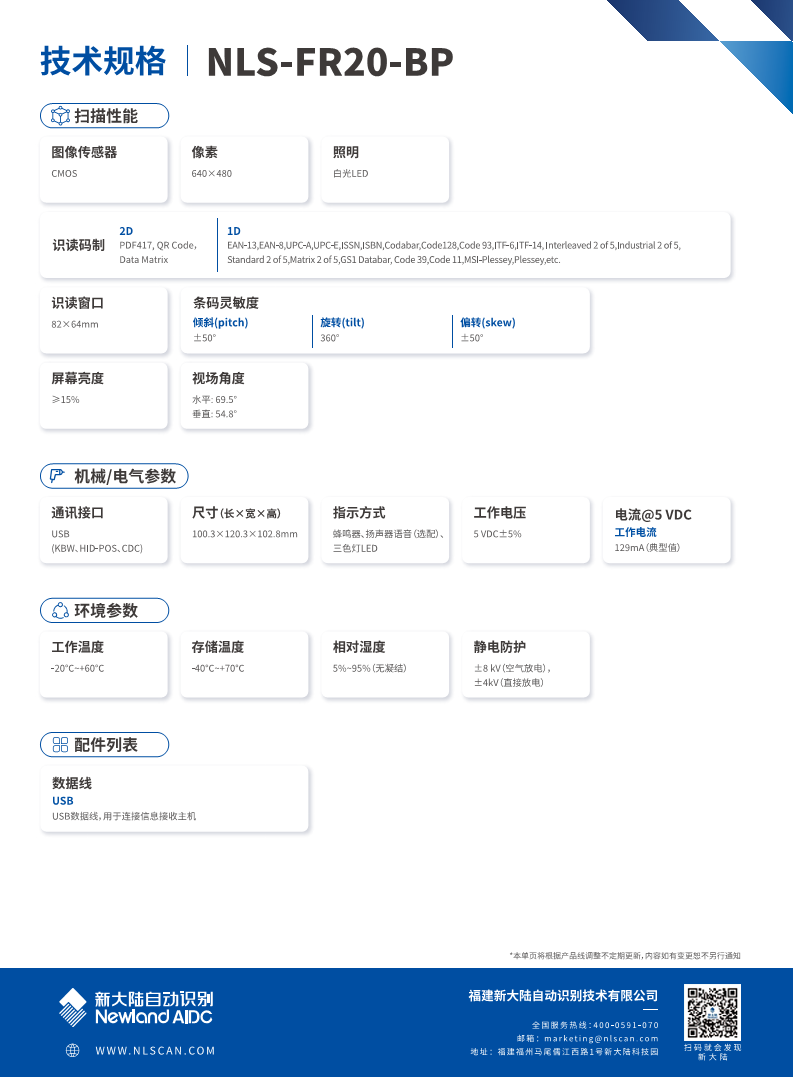Screen dimensions: 793x1077
Task: Select the PDF417, QR Code text
Action: tap(158, 245)
